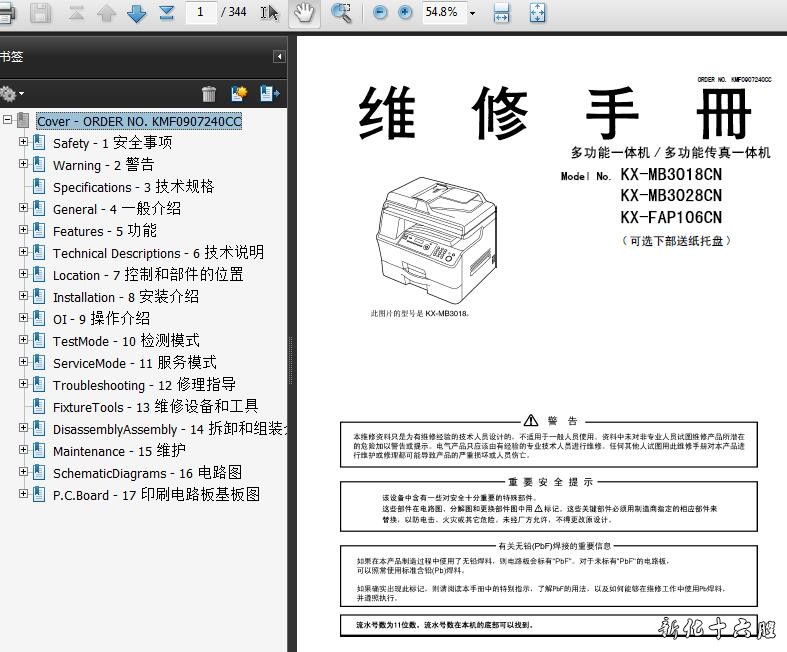Click the page number input field
This screenshot has height=652, width=787.
[201, 13]
